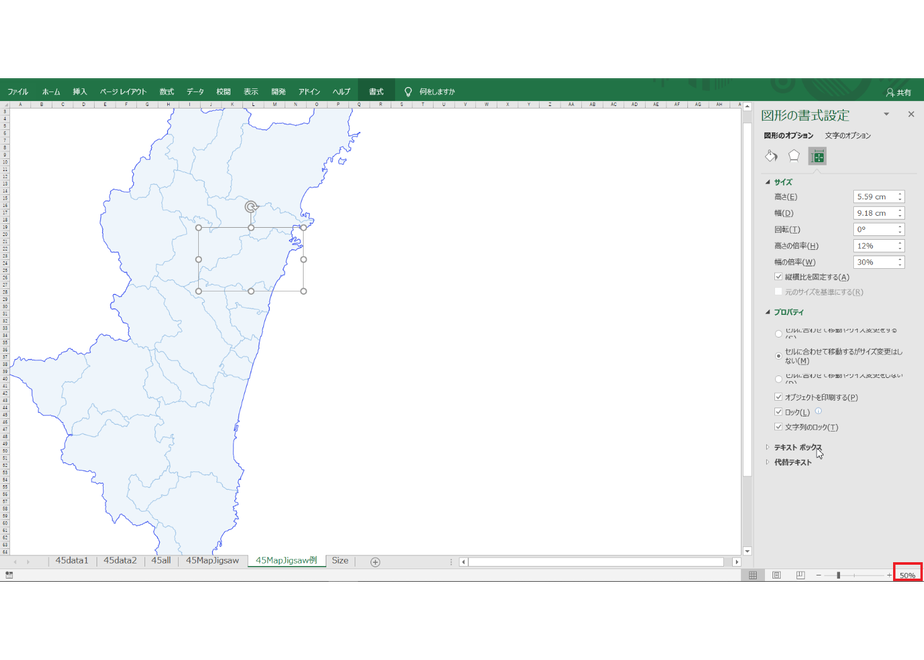
Task: Switch to 文字のオプション tab
Action: [847, 136]
